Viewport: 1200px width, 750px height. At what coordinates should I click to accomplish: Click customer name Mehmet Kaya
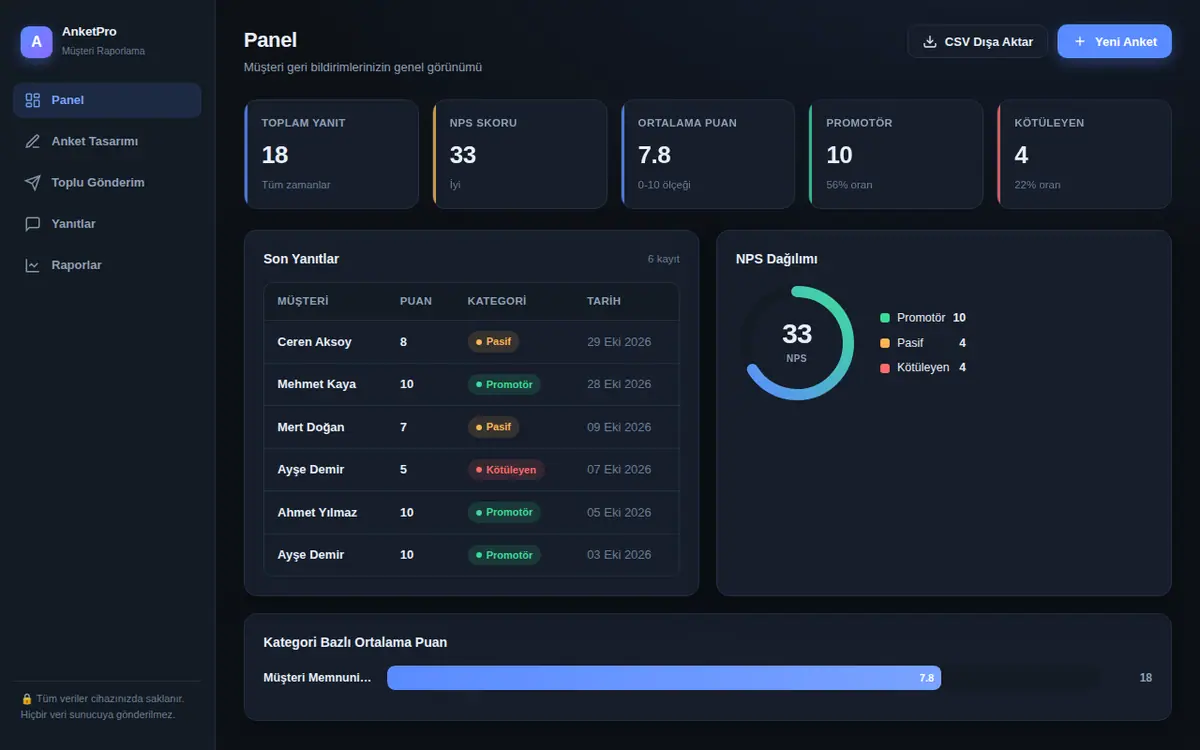coord(316,384)
